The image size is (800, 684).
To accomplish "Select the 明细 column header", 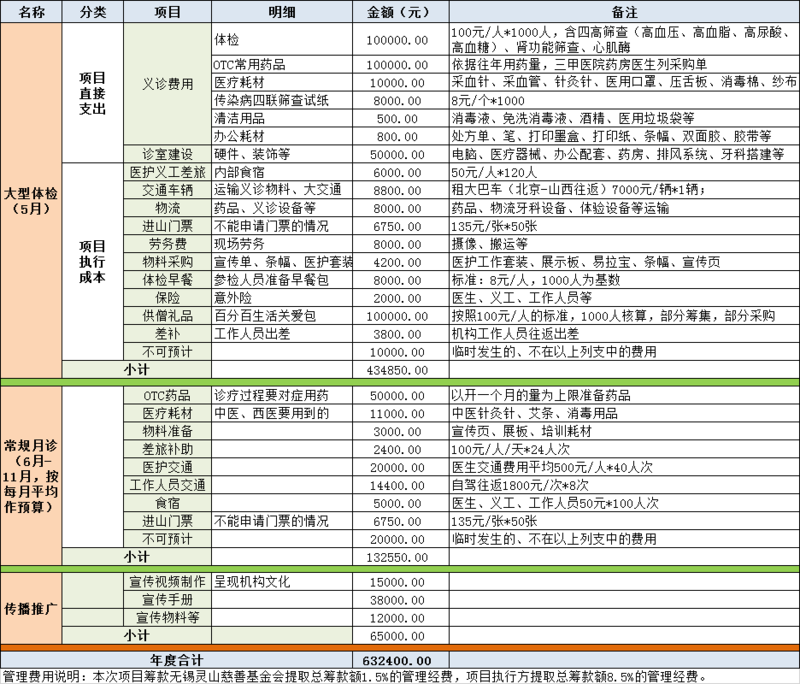I will tap(282, 12).
